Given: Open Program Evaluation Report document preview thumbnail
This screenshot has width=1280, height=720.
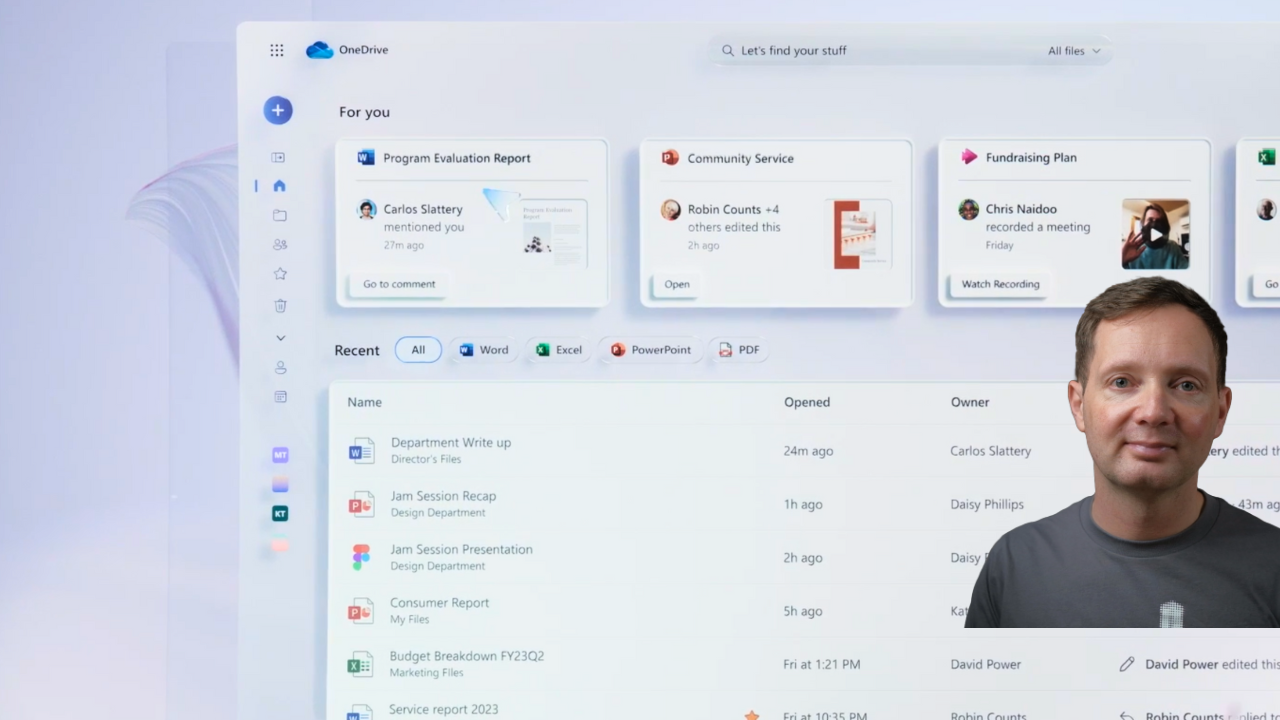Looking at the screenshot, I should (553, 233).
